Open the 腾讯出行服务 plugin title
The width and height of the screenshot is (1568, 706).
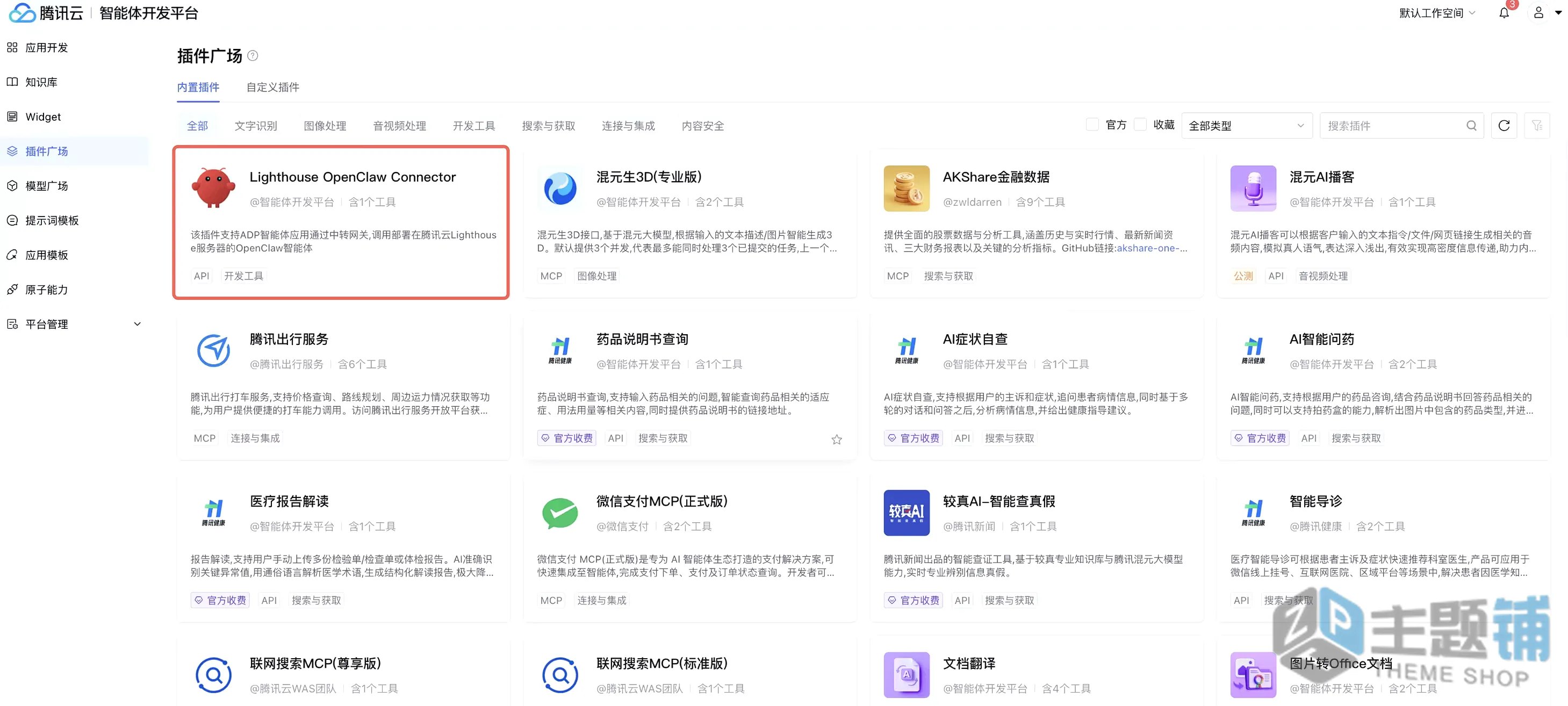pyautogui.click(x=289, y=339)
